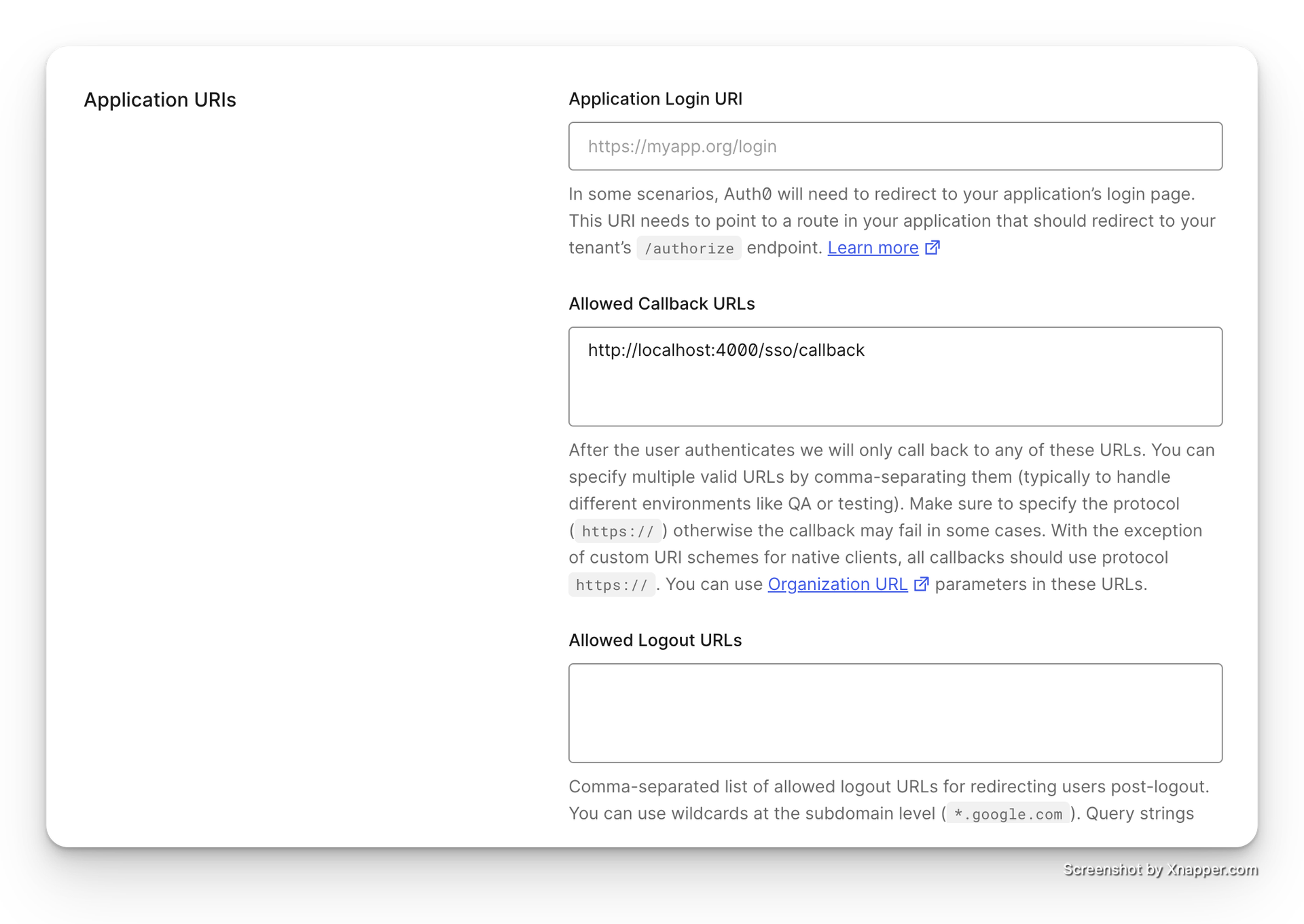Click the callback URLs help paragraph
This screenshot has width=1304, height=924.
click(891, 504)
